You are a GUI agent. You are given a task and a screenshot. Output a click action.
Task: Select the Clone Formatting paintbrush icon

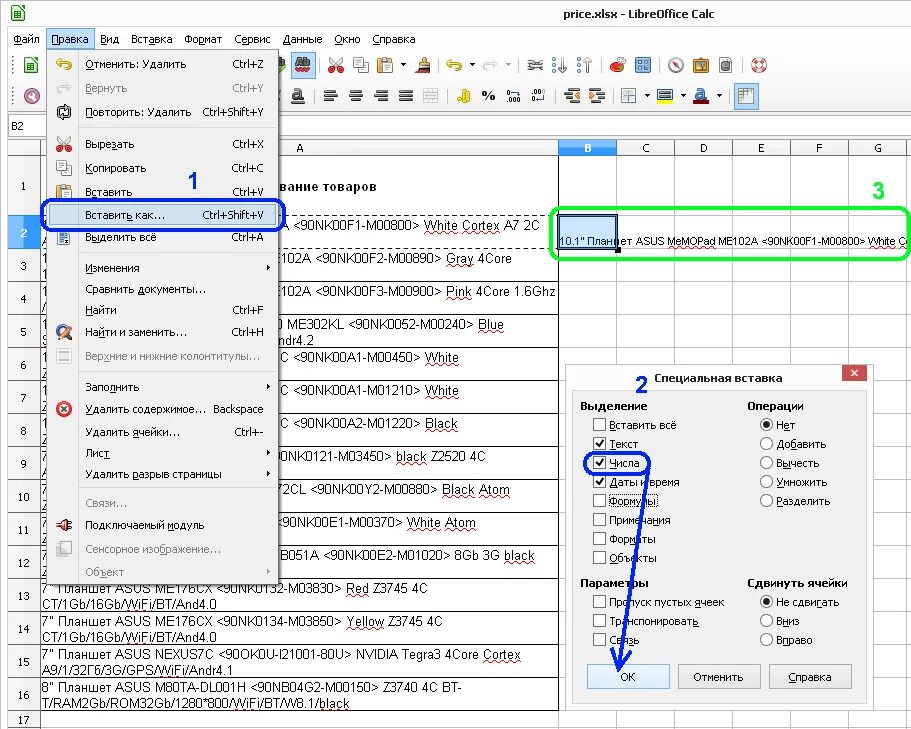pyautogui.click(x=422, y=65)
